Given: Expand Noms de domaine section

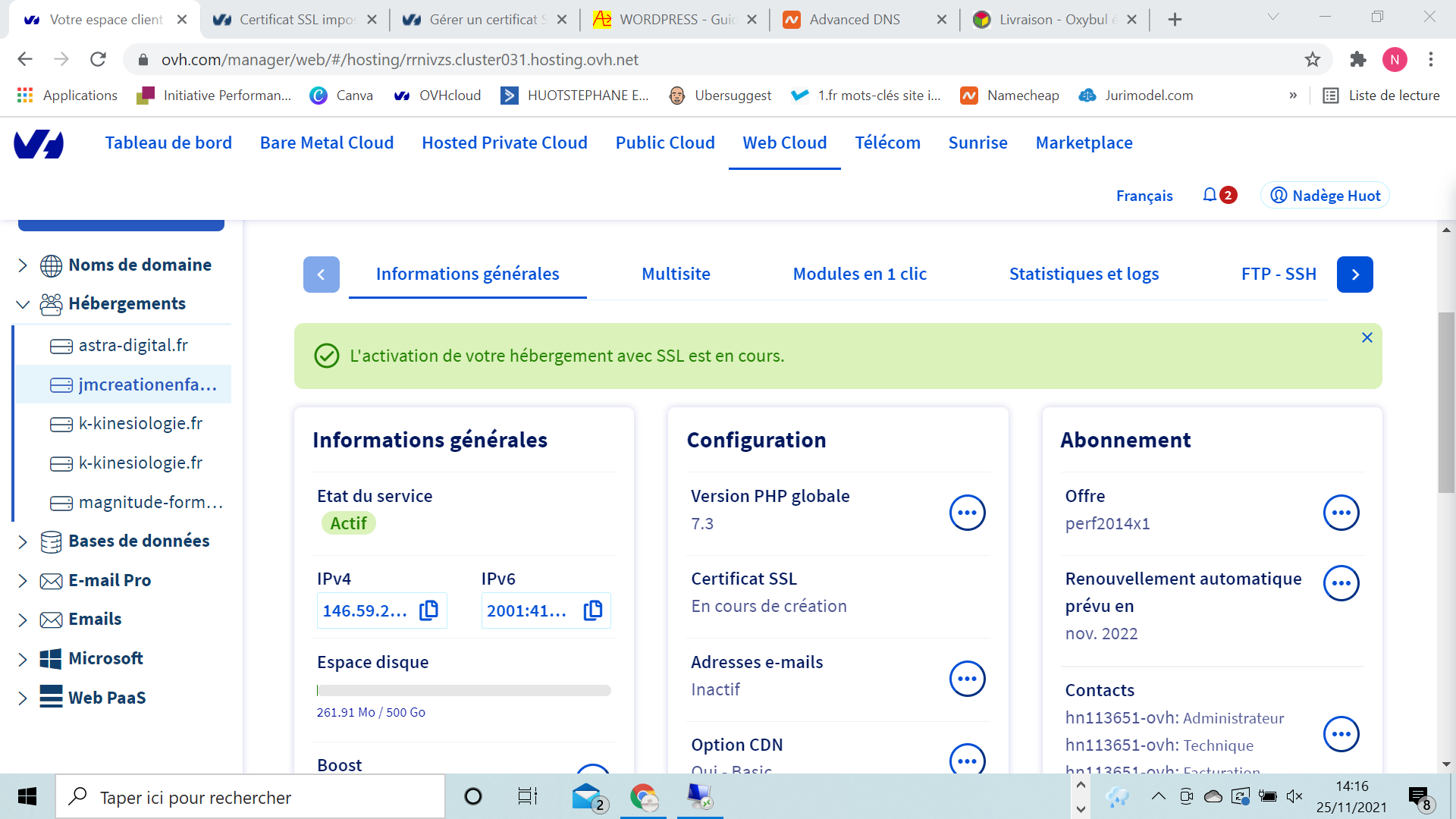Looking at the screenshot, I should (23, 265).
